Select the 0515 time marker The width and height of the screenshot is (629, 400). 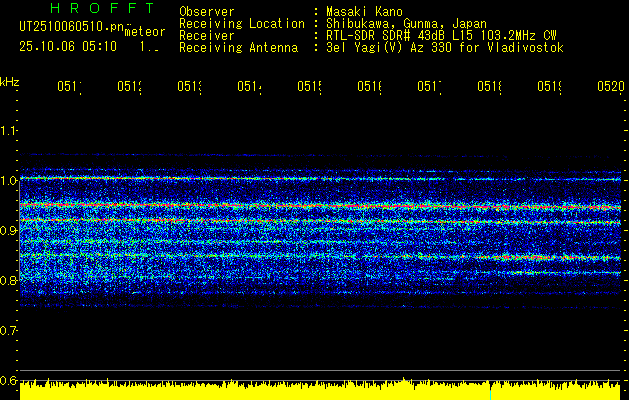(309, 86)
